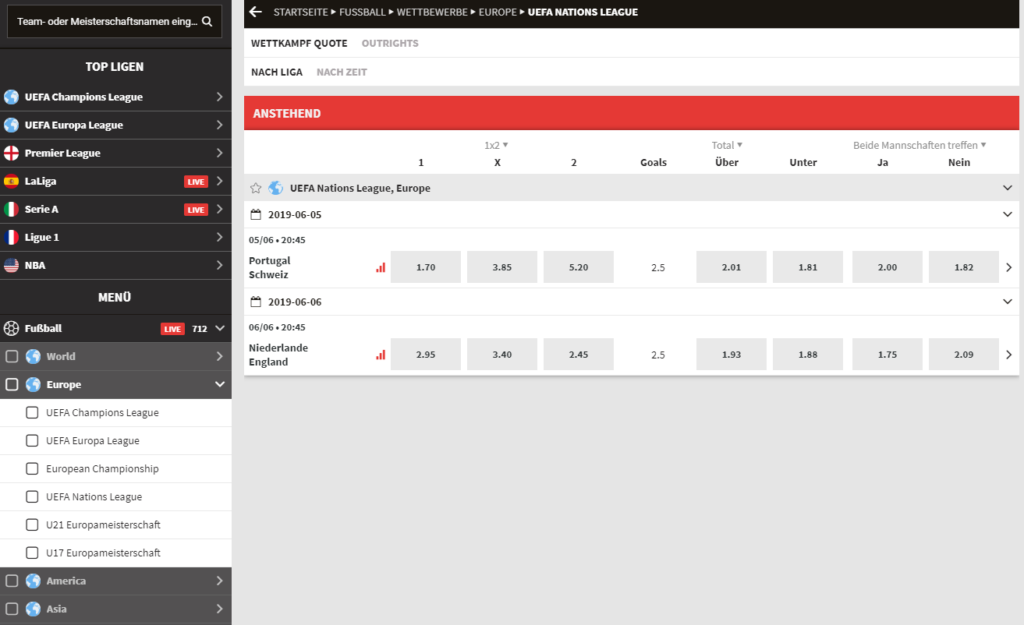This screenshot has width=1024, height=625.
Task: Tick the Europe checkbox
Action: click(12, 385)
